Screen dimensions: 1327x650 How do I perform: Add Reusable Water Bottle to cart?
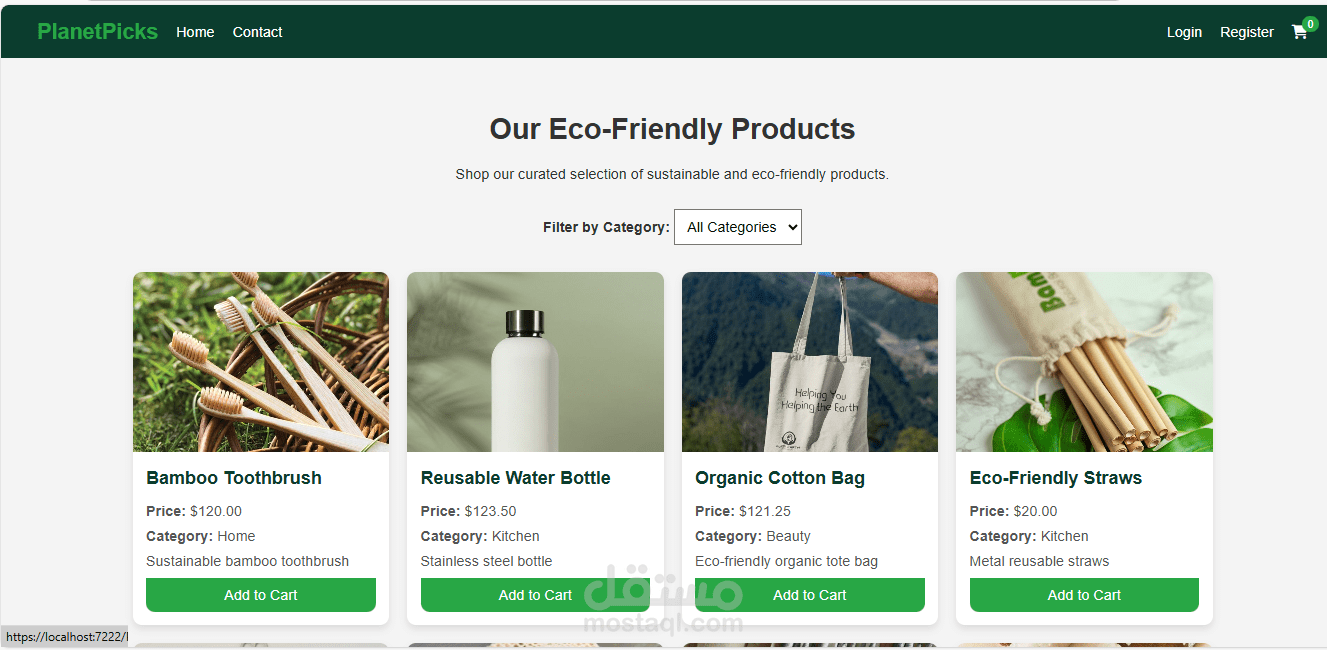tap(535, 595)
